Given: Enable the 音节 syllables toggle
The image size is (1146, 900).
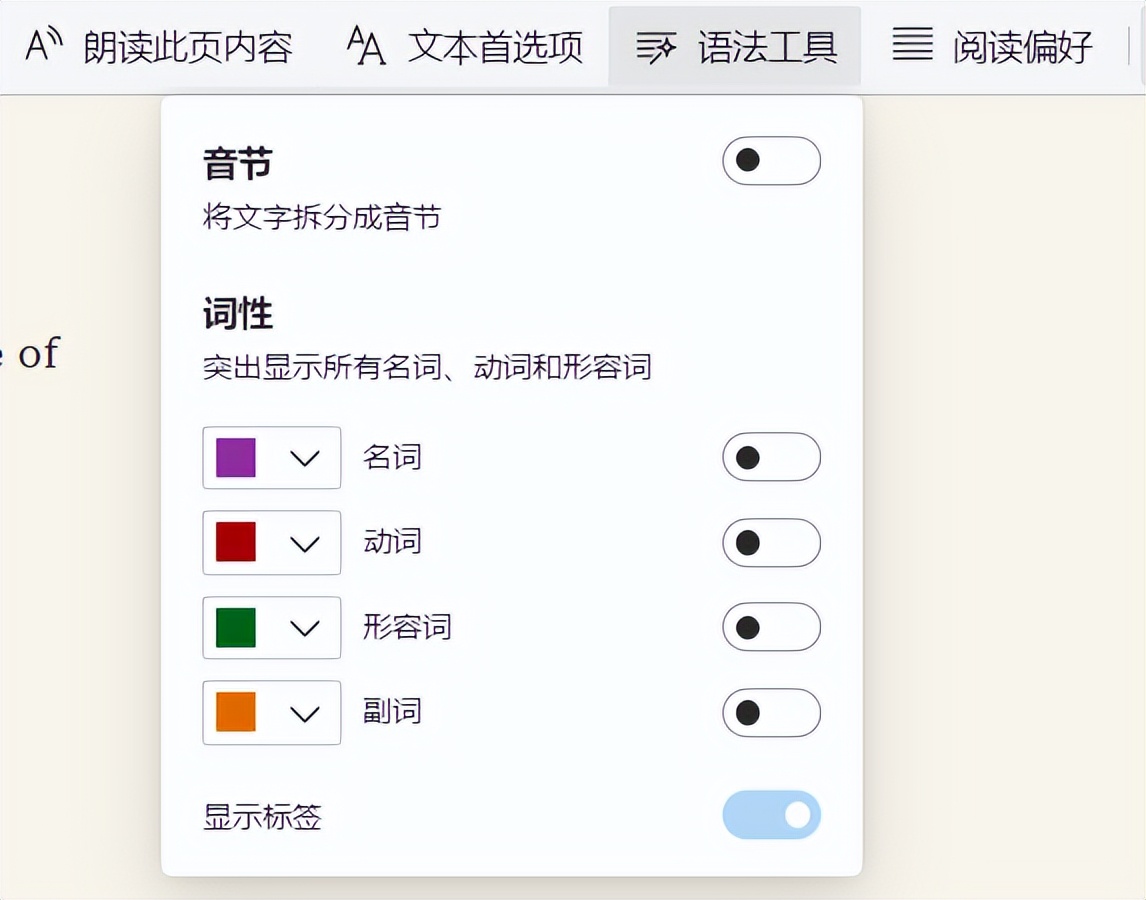Looking at the screenshot, I should click(771, 161).
